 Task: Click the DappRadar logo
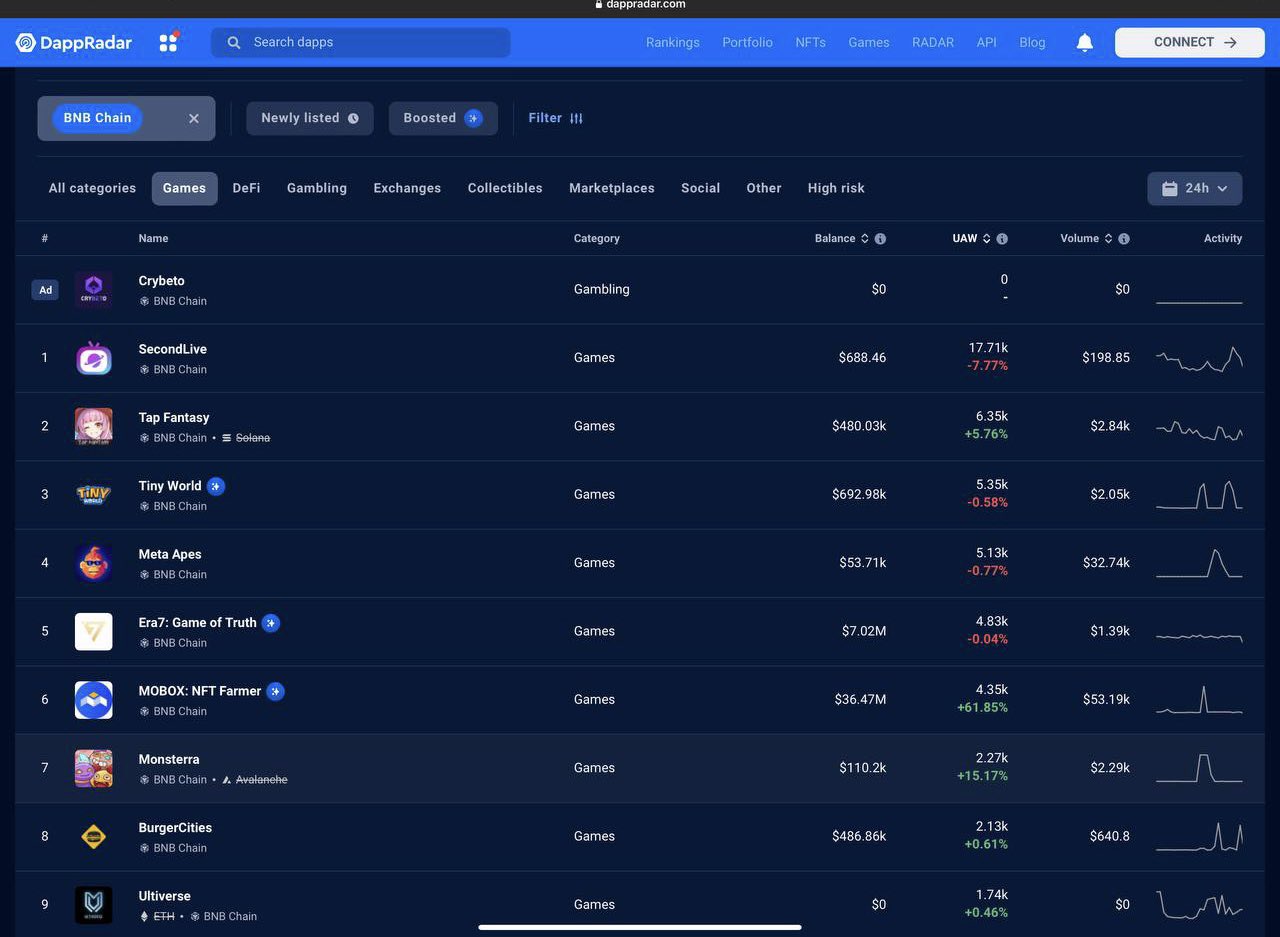pos(74,42)
